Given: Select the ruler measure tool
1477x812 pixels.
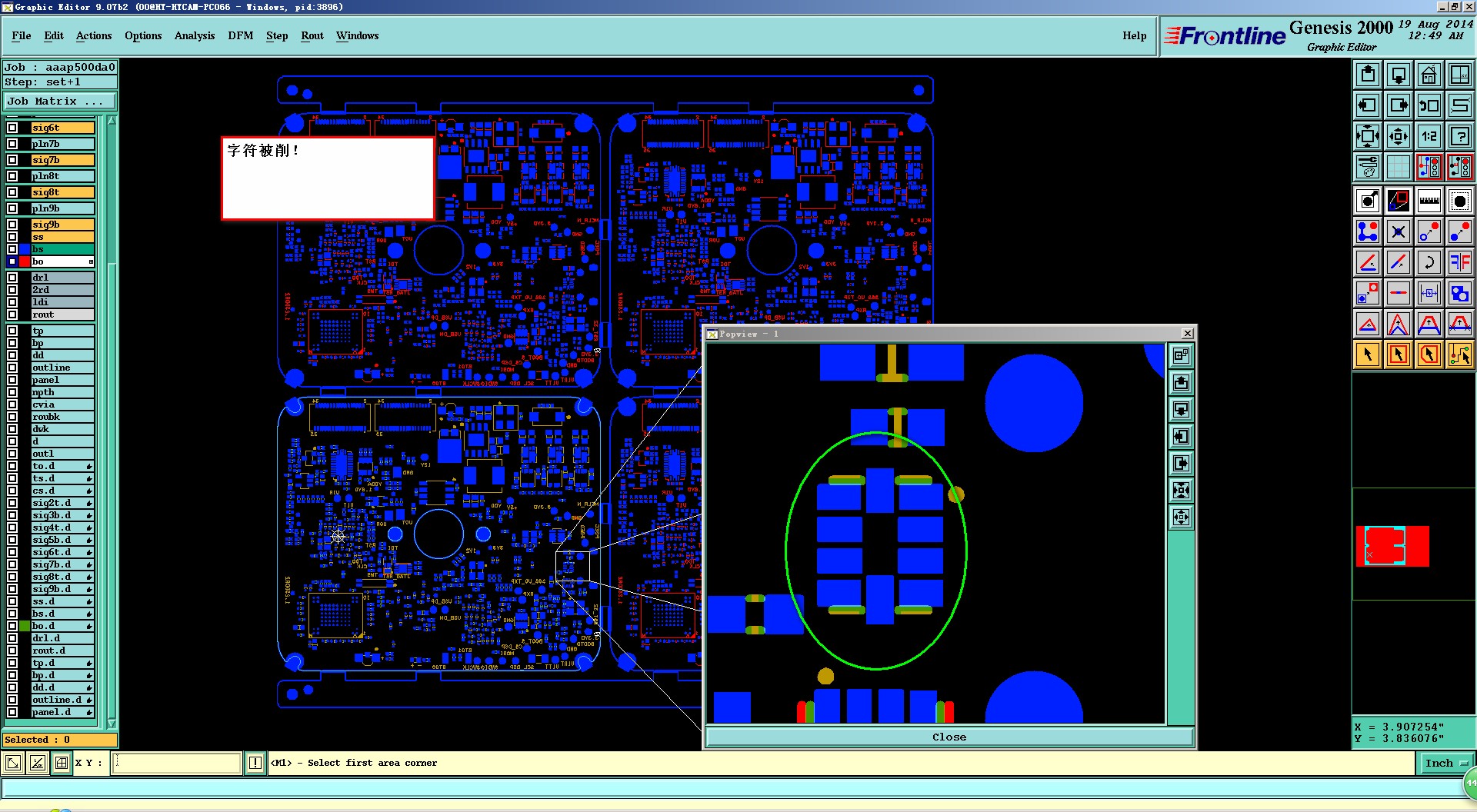Looking at the screenshot, I should [x=1429, y=201].
